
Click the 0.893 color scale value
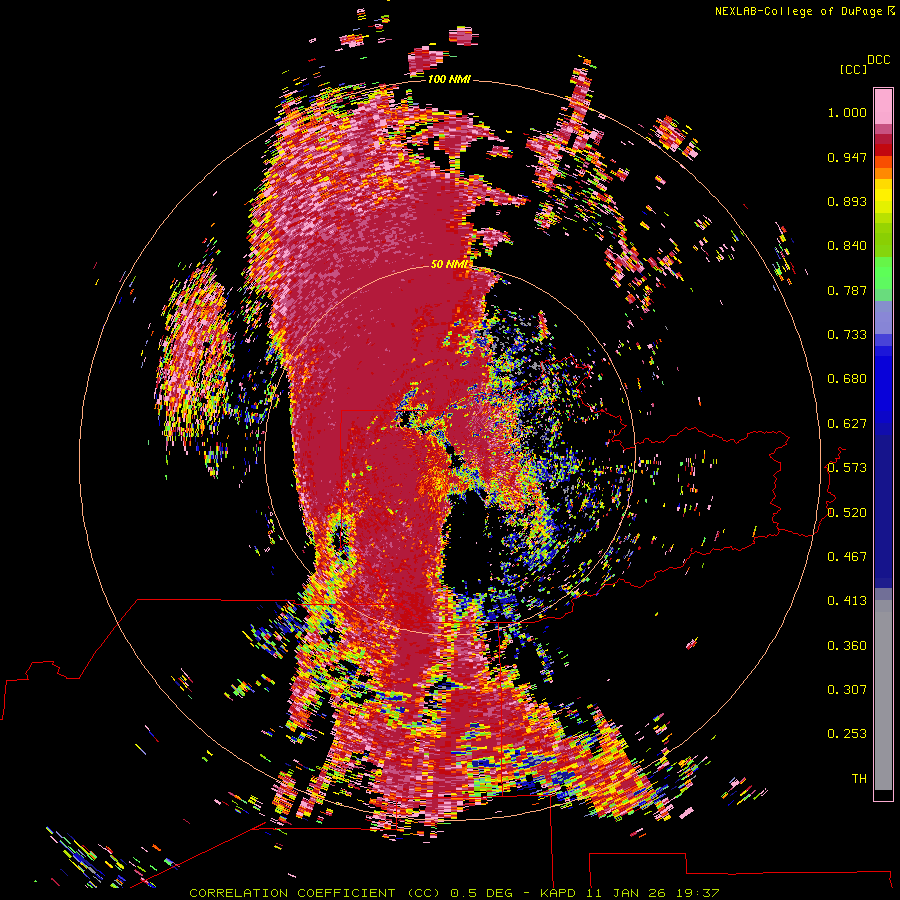(x=847, y=201)
